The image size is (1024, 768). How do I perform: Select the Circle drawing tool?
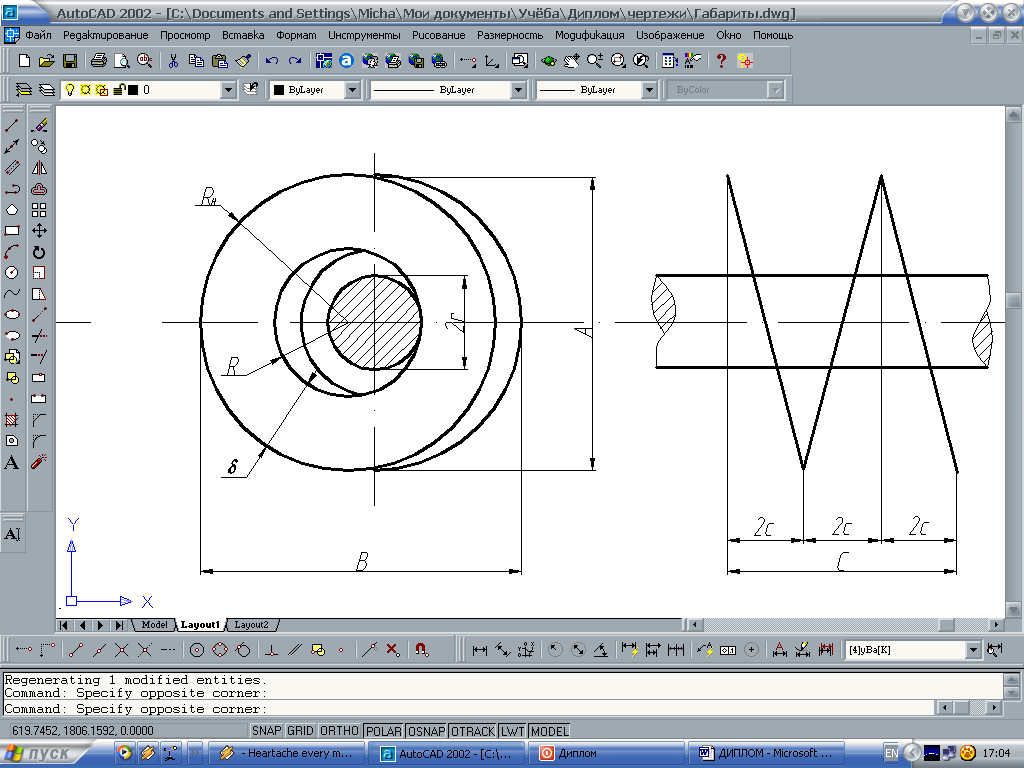[12, 273]
